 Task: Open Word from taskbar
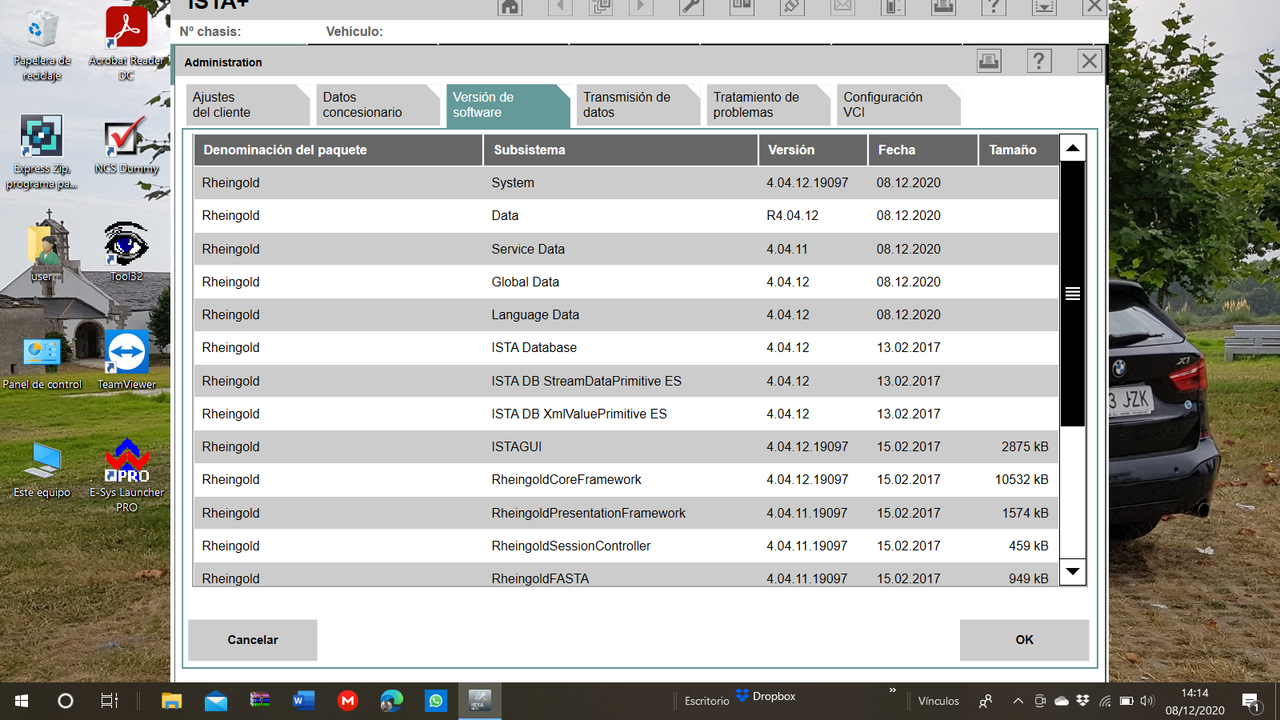pos(304,701)
